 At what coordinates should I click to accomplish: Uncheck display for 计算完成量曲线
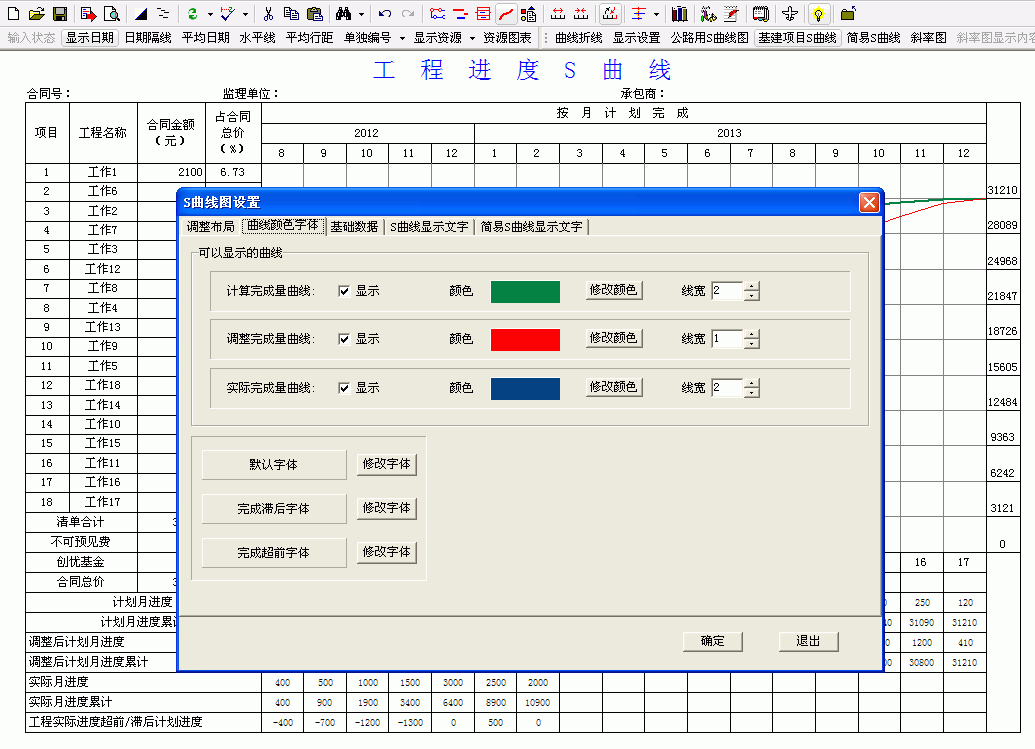(x=344, y=291)
